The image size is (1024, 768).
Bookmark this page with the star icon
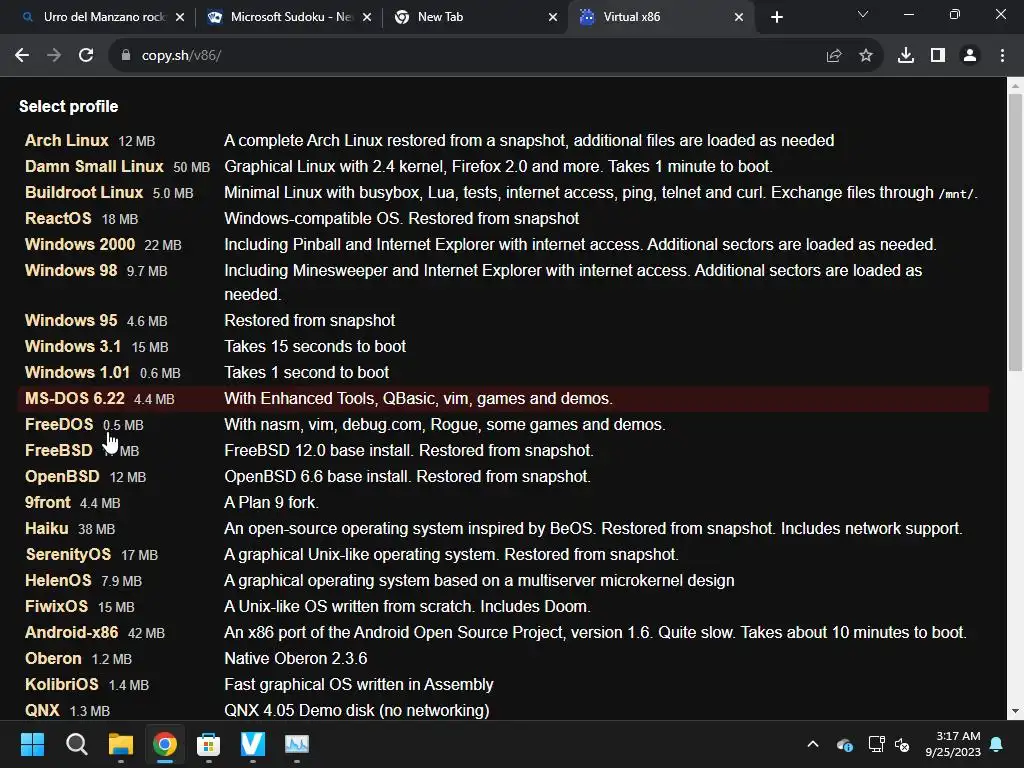(866, 56)
